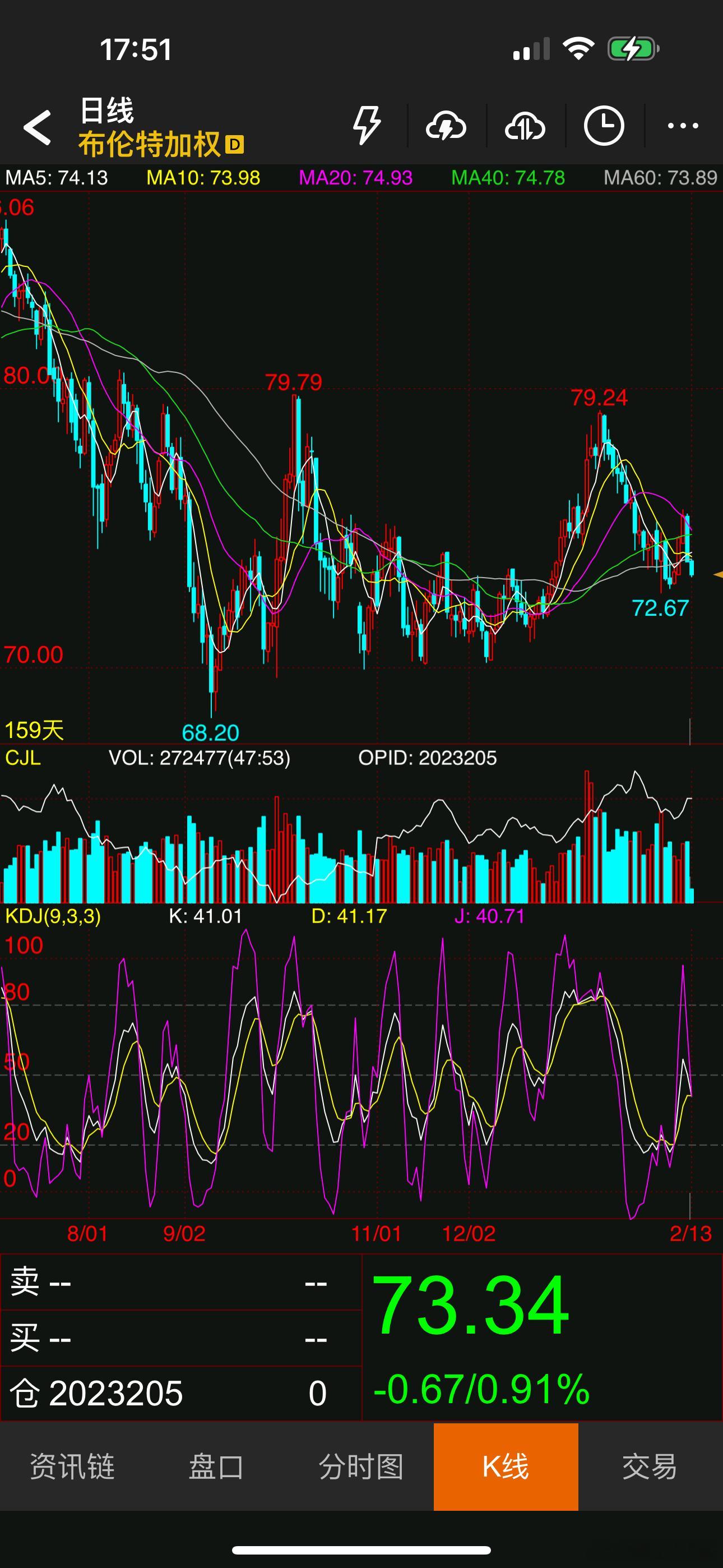Tap the MA5: 74.13 indicator label
The height and width of the screenshot is (1568, 723).
pos(57,178)
